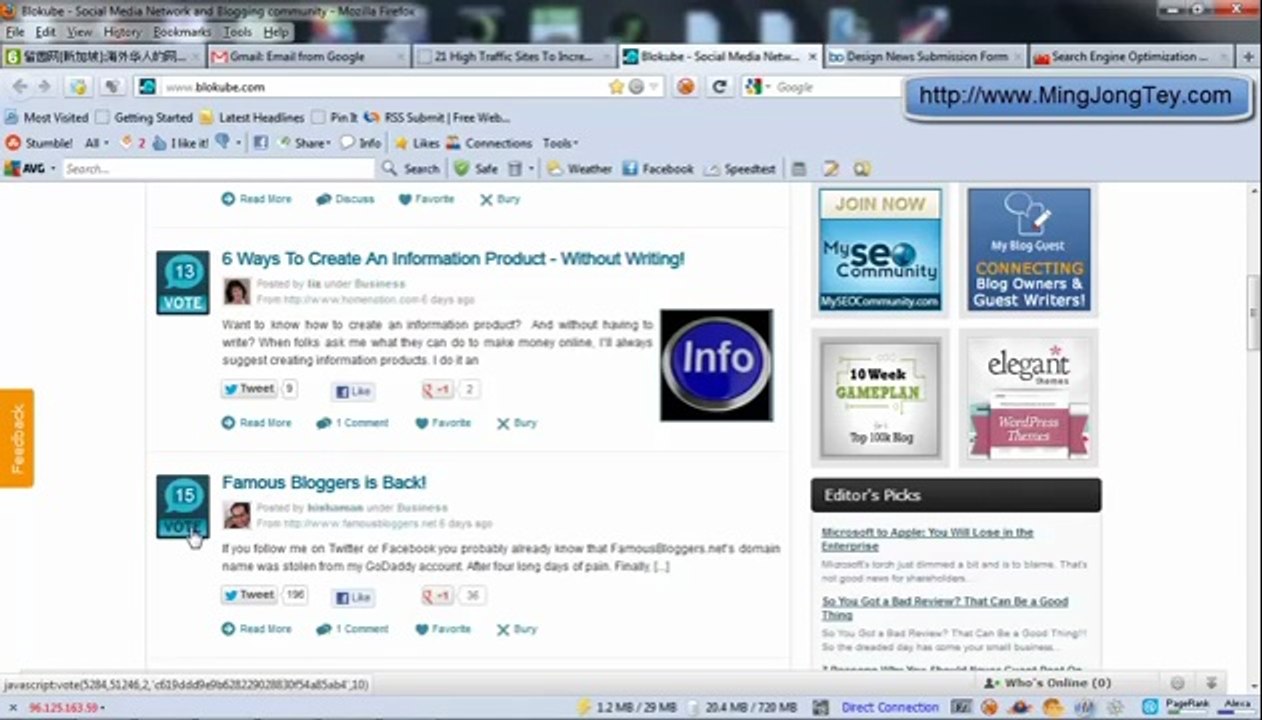Open the 6 Ways To Create An Information Product link

453,259
